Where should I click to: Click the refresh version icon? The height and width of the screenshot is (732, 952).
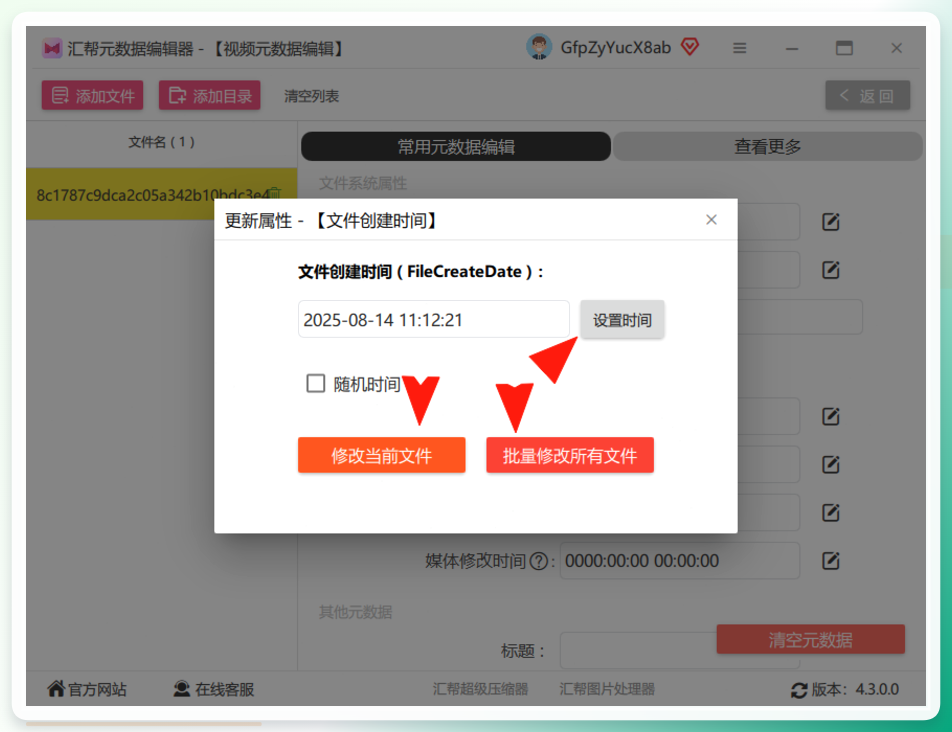click(799, 690)
